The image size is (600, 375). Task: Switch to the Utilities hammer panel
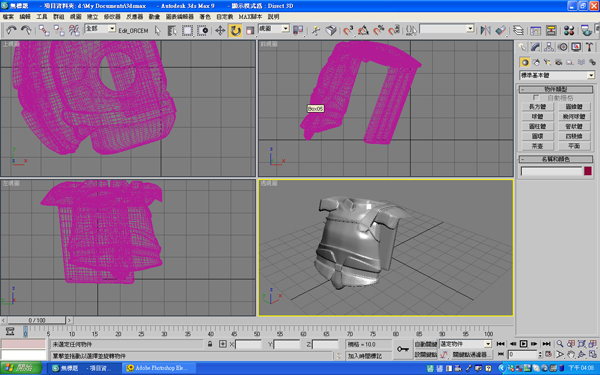589,47
